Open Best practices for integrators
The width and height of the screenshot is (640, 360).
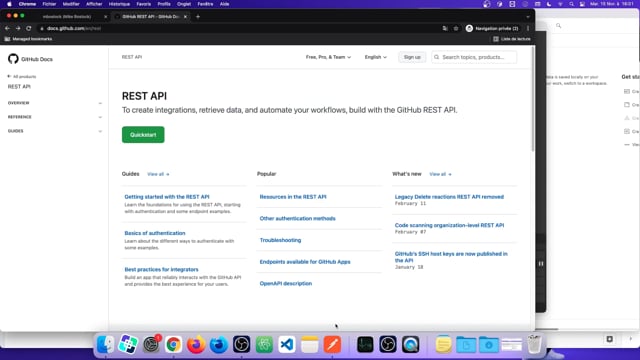click(161, 269)
